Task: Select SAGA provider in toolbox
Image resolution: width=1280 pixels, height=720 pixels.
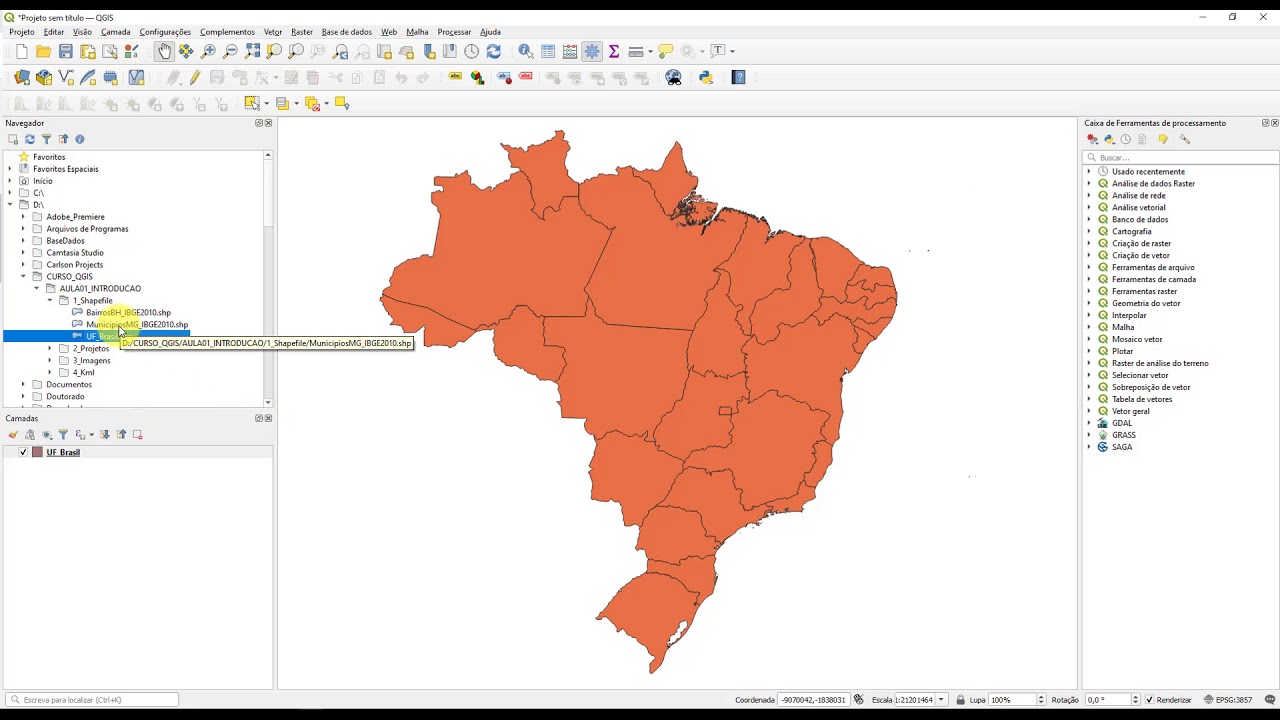Action: pos(1122,448)
